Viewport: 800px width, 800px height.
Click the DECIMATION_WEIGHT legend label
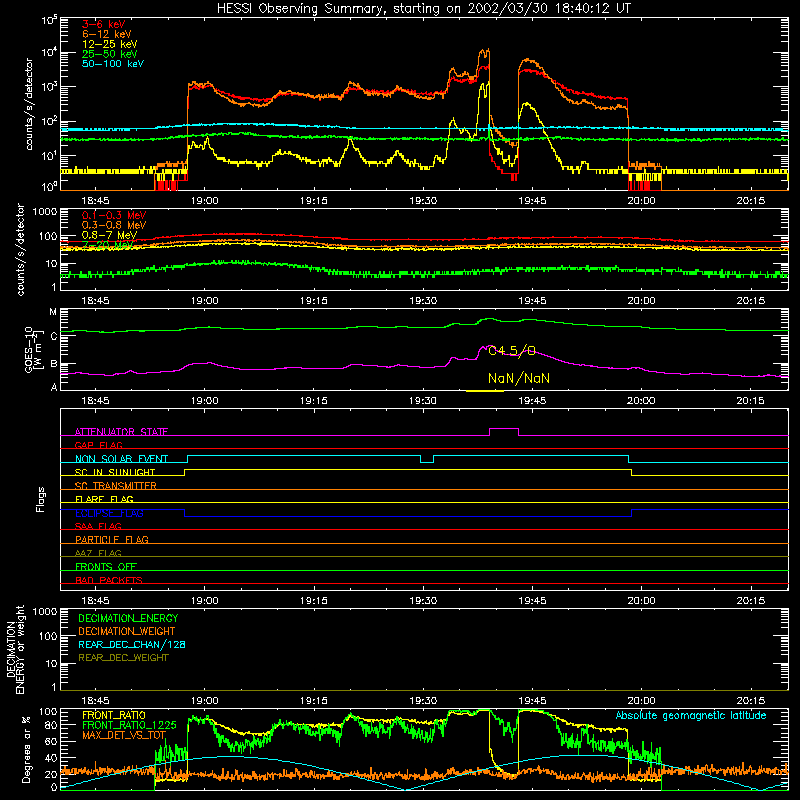(x=127, y=631)
